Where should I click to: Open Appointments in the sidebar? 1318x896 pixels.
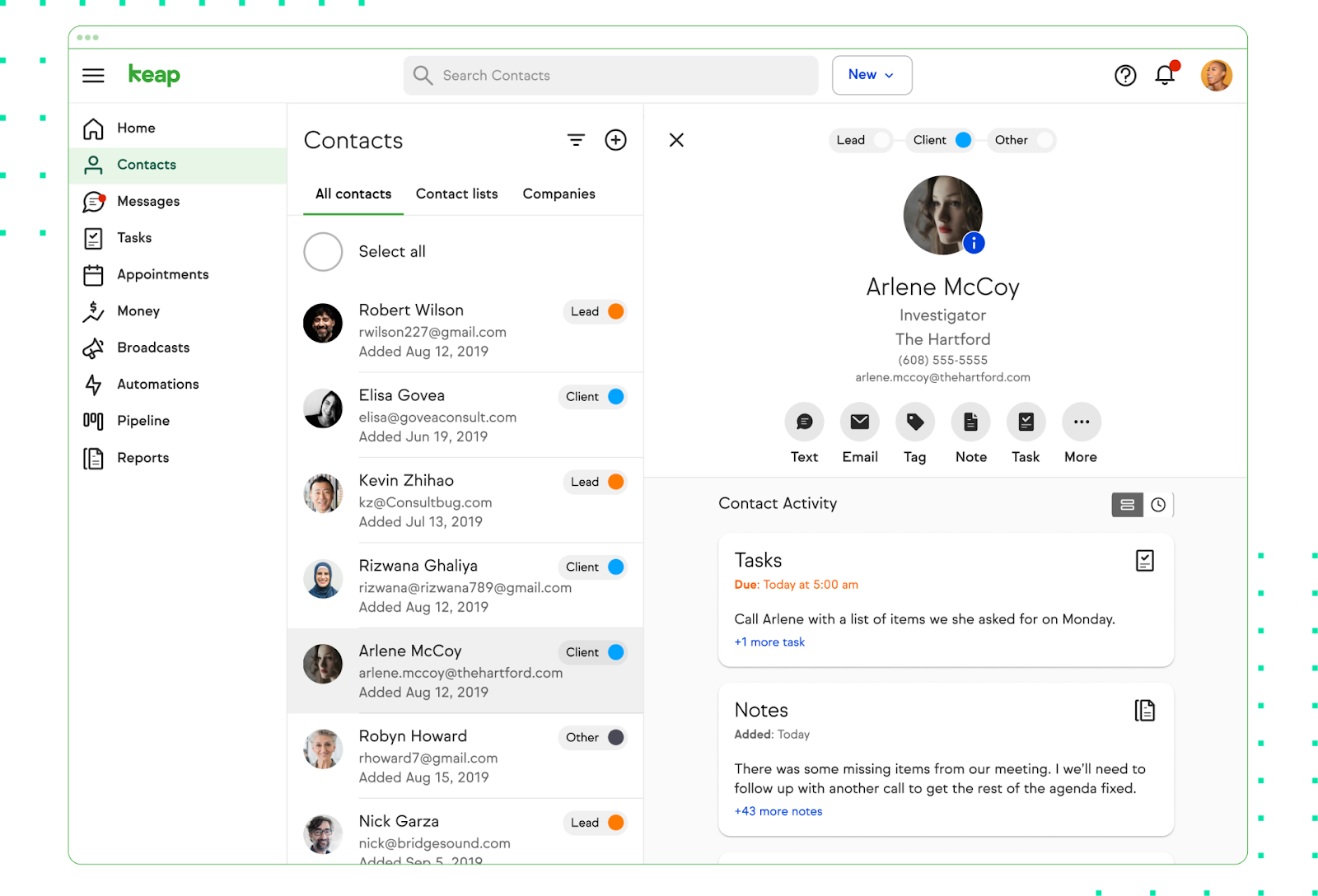click(178, 275)
